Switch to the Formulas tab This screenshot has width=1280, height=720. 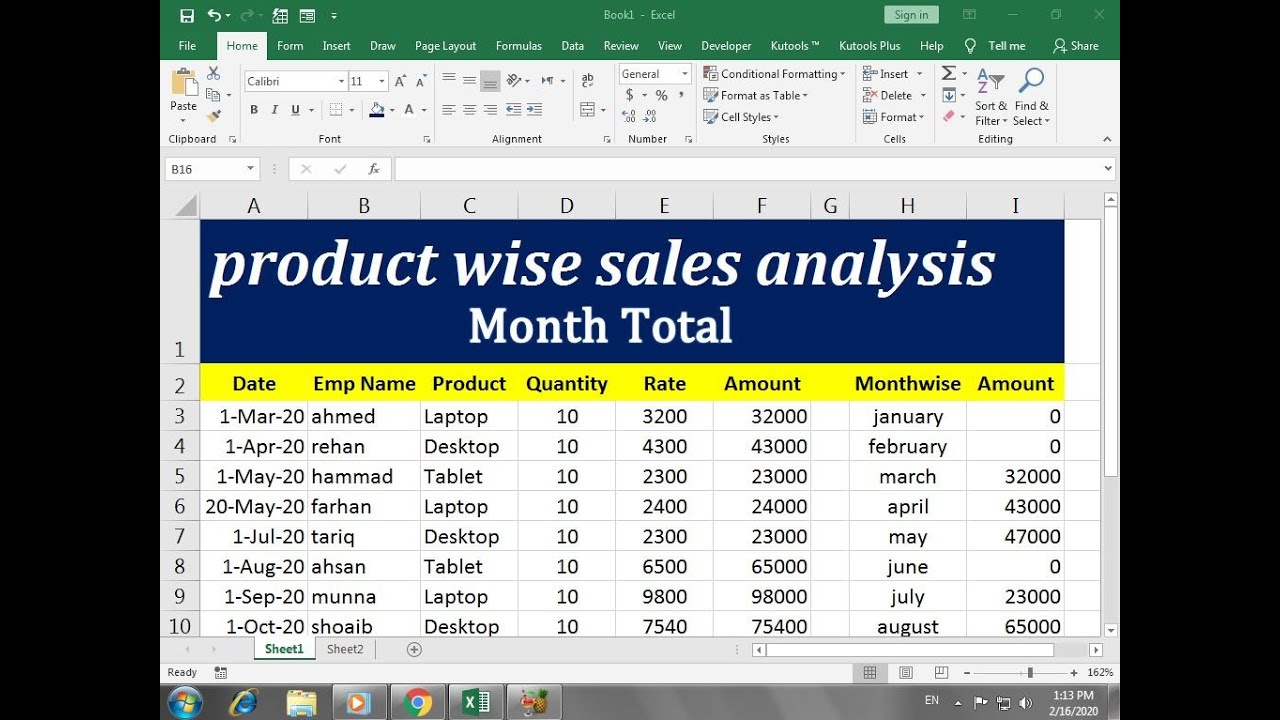coord(519,46)
